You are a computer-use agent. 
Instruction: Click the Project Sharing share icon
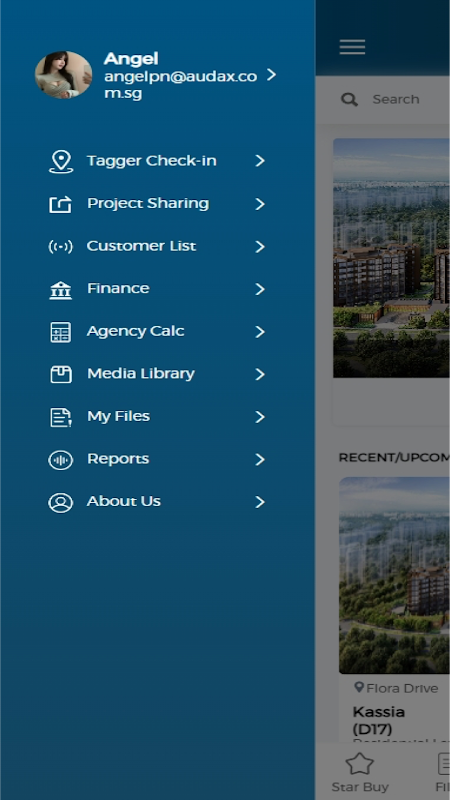pos(61,204)
